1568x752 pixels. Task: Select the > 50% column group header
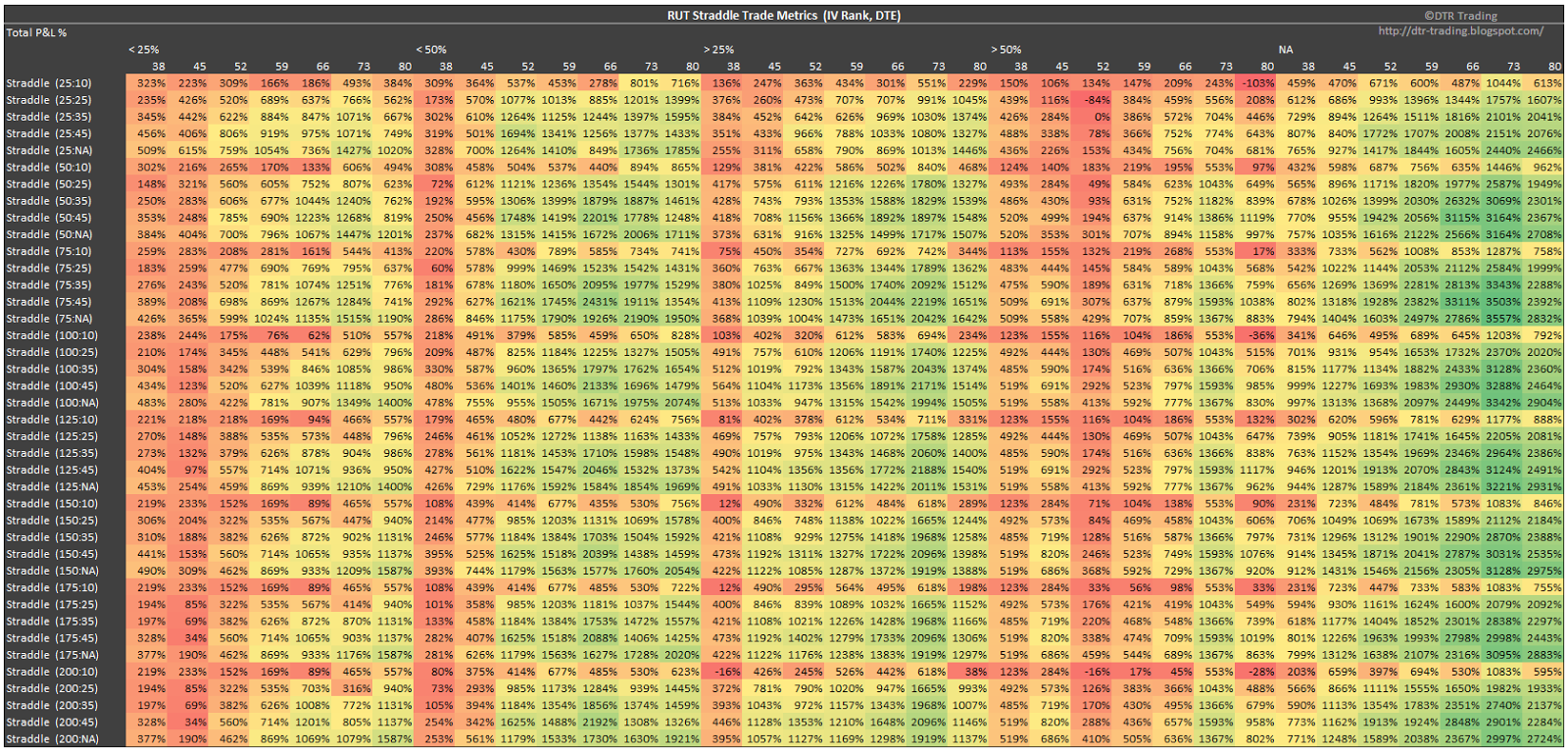click(x=1006, y=49)
